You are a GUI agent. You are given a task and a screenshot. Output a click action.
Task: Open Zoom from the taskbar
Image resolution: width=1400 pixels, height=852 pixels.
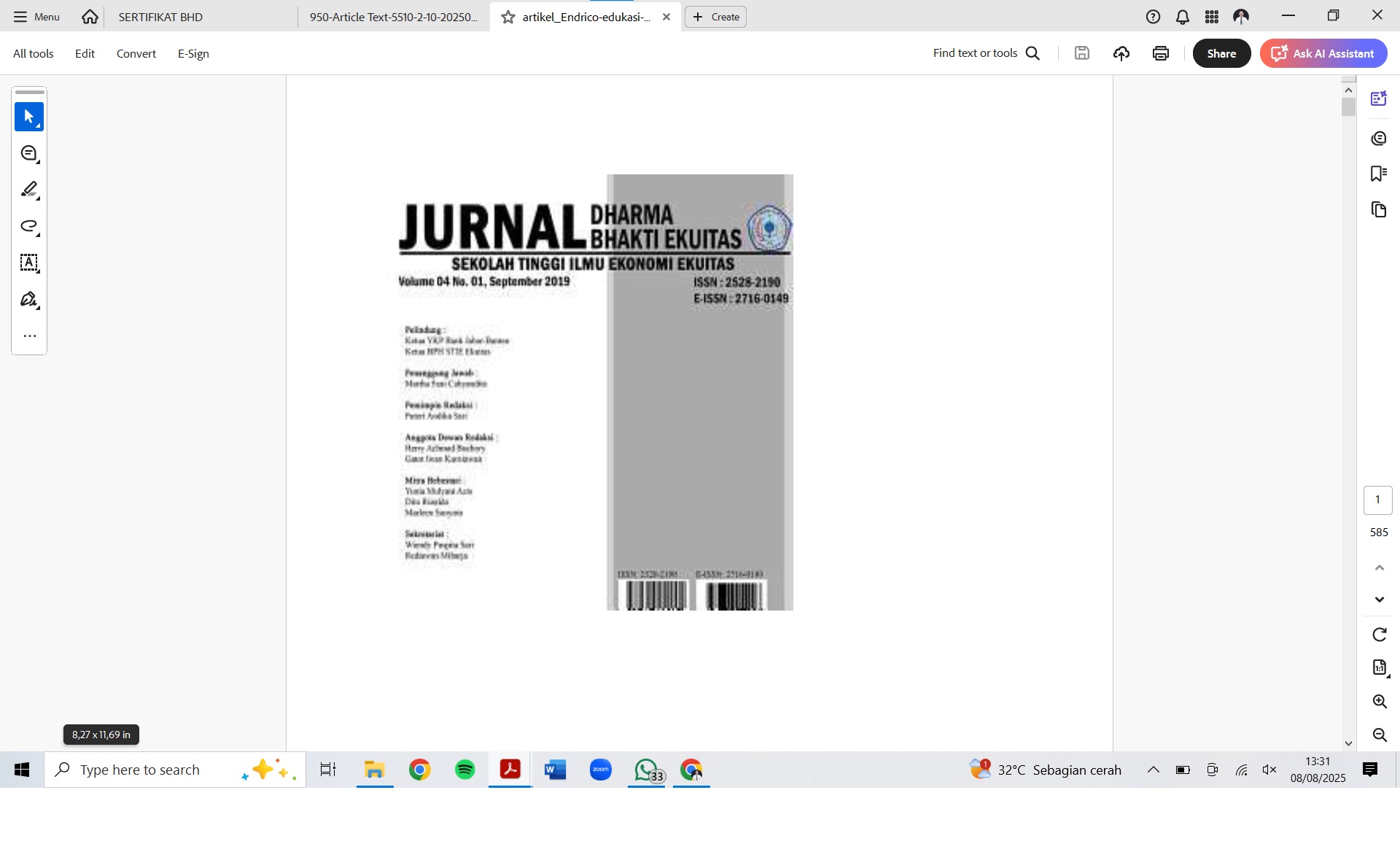[x=601, y=770]
